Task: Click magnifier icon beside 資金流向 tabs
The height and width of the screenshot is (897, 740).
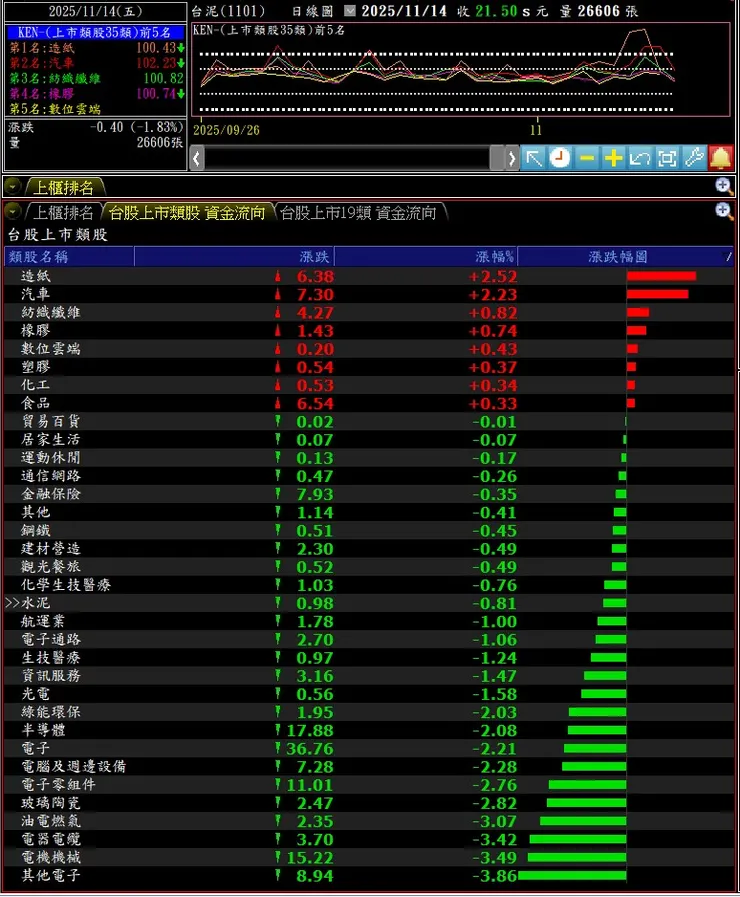Action: click(723, 211)
